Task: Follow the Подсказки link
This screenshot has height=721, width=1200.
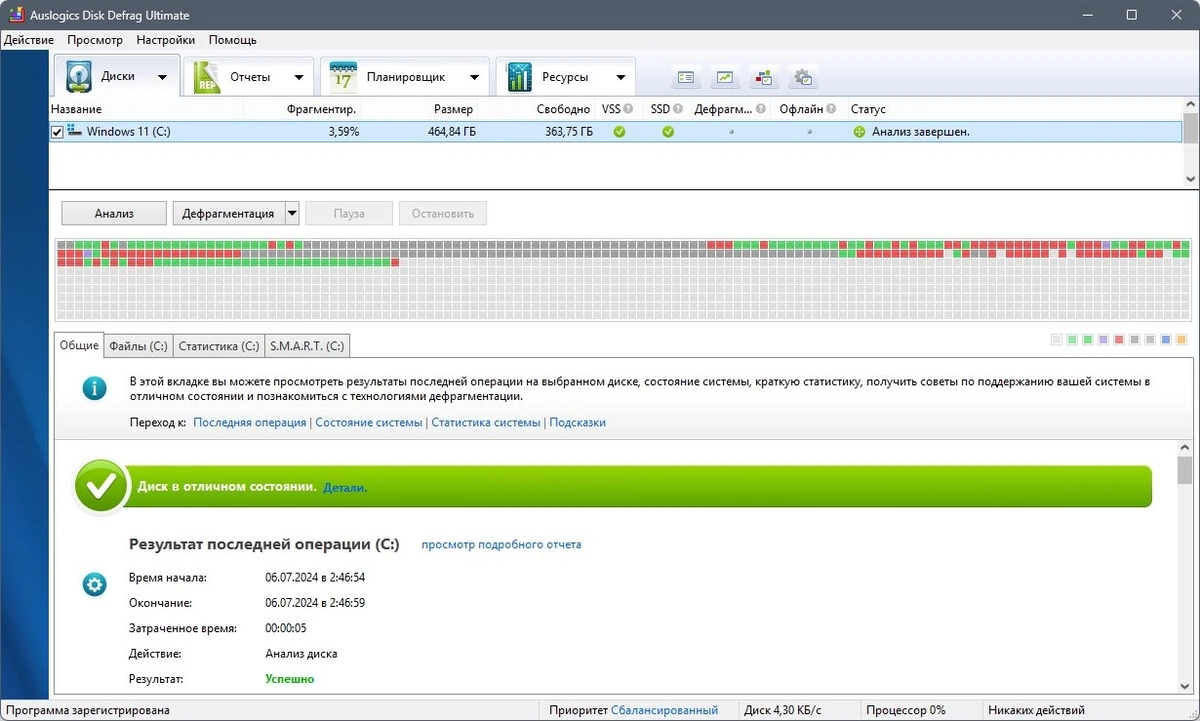Action: pyautogui.click(x=578, y=422)
